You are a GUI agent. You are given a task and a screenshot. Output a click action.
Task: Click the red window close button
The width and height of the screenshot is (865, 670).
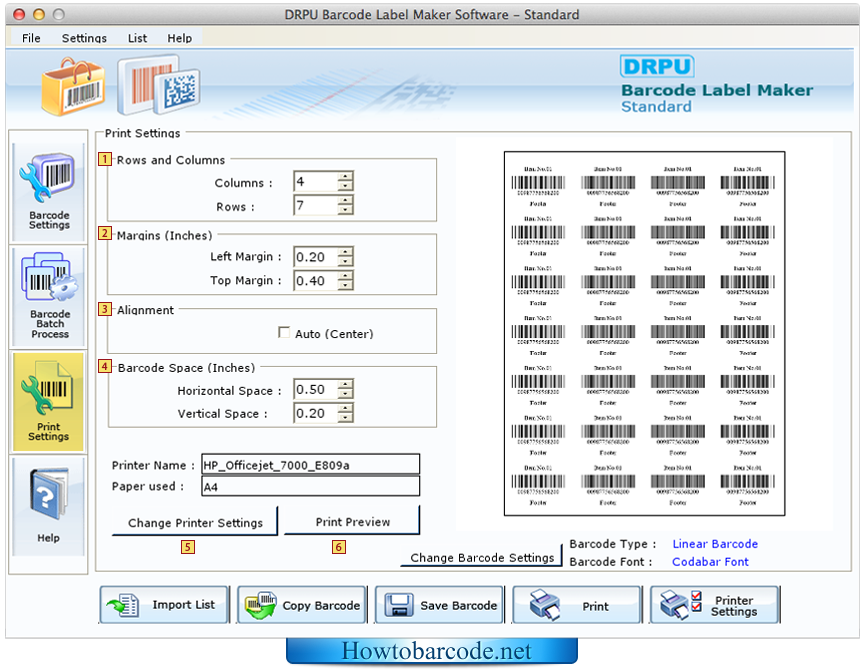click(x=19, y=14)
